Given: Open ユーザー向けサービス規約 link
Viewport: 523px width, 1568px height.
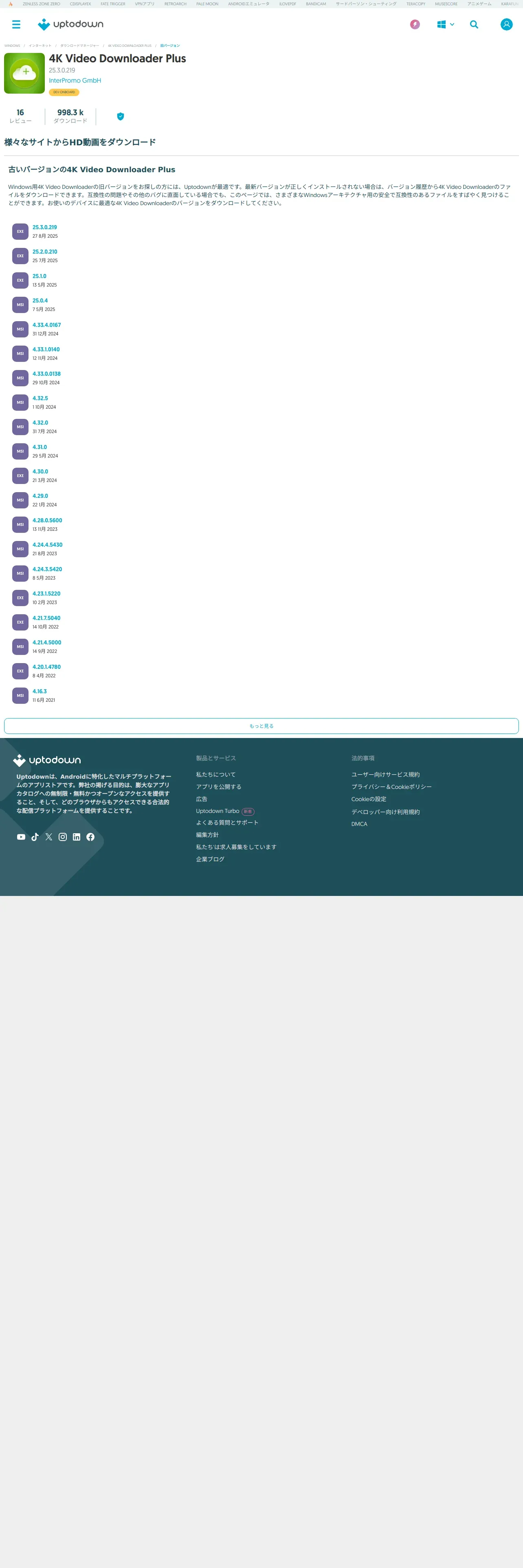Looking at the screenshot, I should [385, 774].
